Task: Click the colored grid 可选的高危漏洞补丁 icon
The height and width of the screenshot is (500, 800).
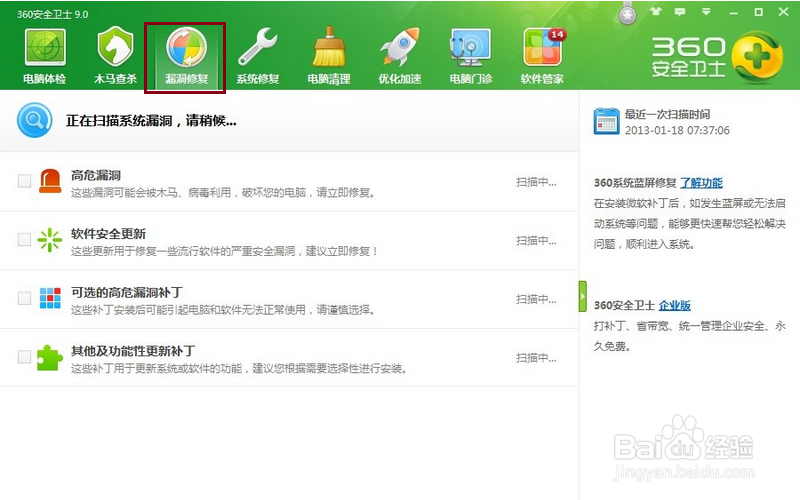Action: [x=50, y=298]
